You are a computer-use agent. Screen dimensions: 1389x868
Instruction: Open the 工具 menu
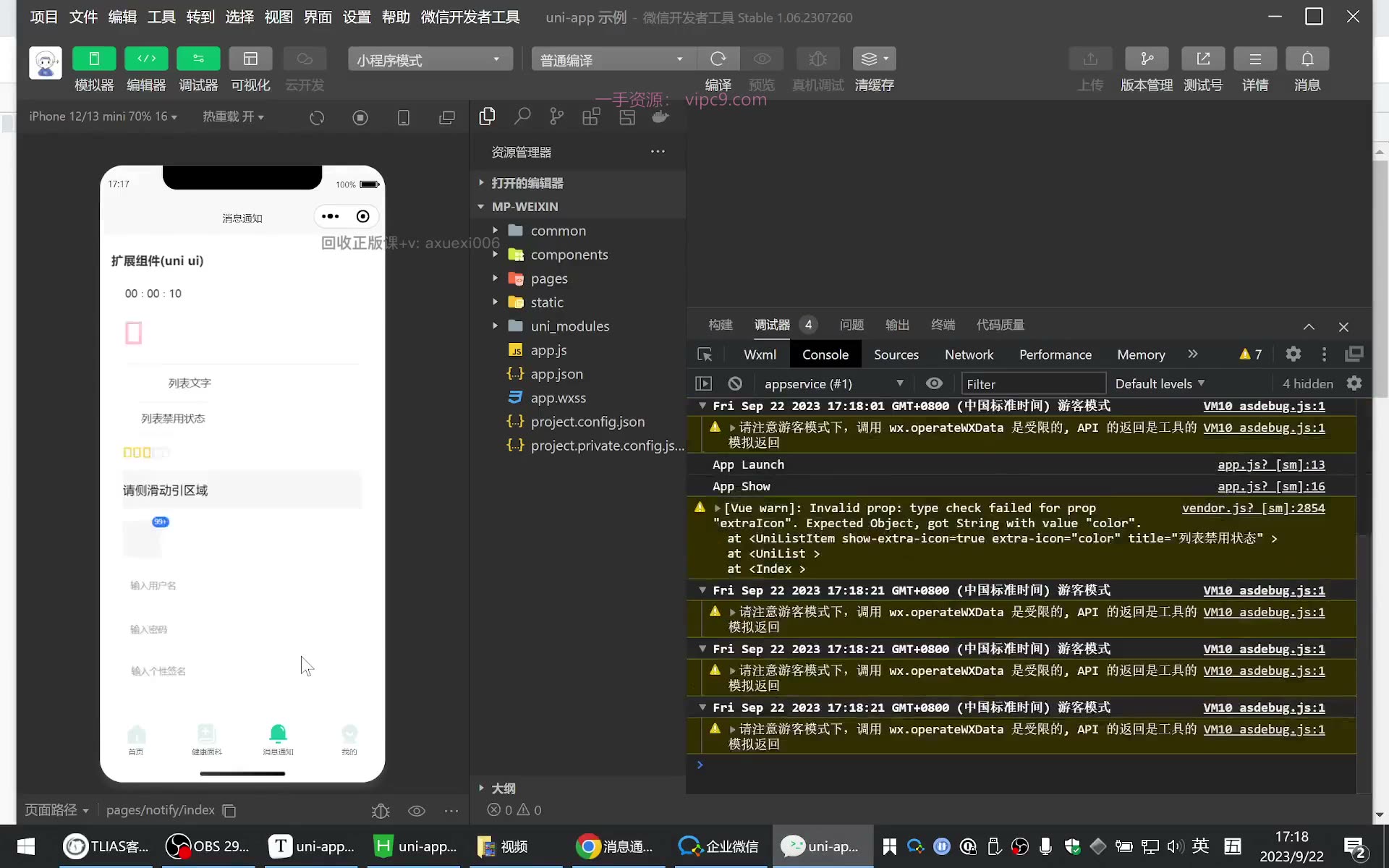(x=161, y=17)
